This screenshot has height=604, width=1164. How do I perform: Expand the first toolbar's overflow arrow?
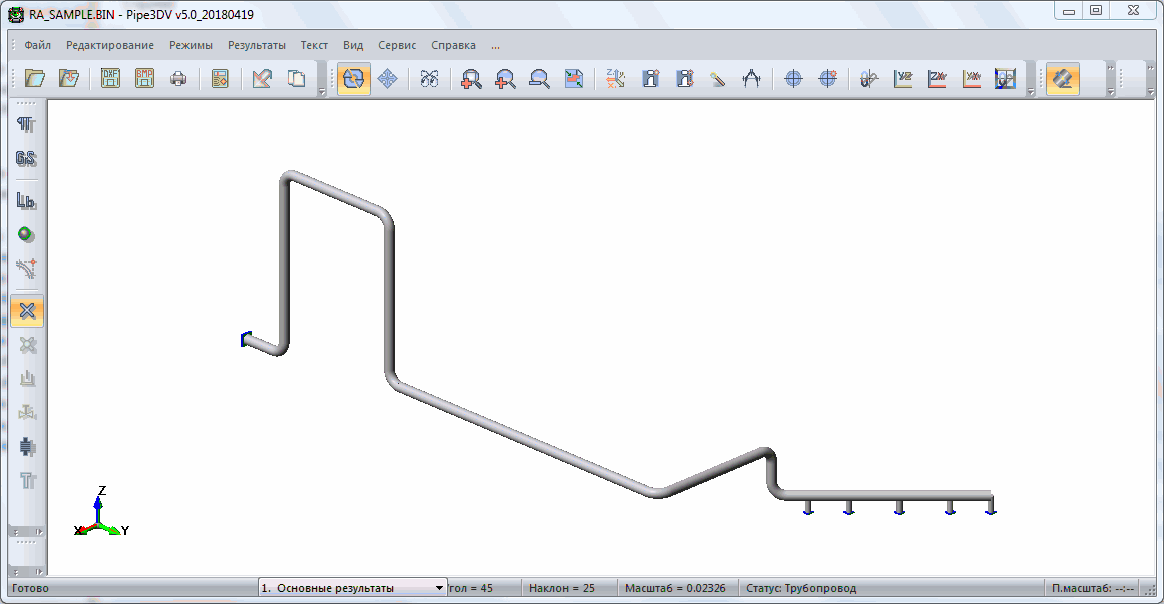(x=322, y=92)
